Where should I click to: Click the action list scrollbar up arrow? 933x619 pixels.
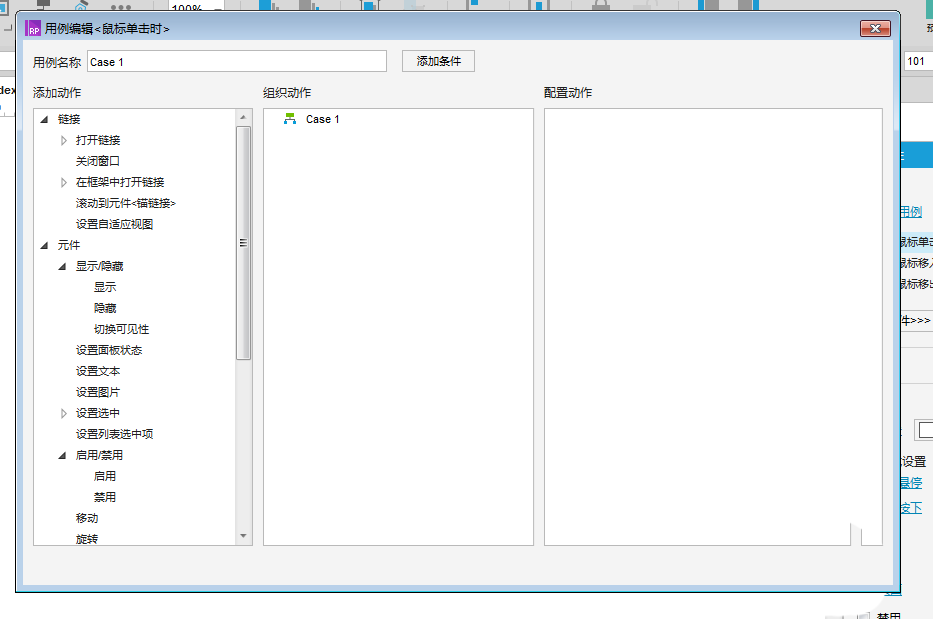point(243,117)
